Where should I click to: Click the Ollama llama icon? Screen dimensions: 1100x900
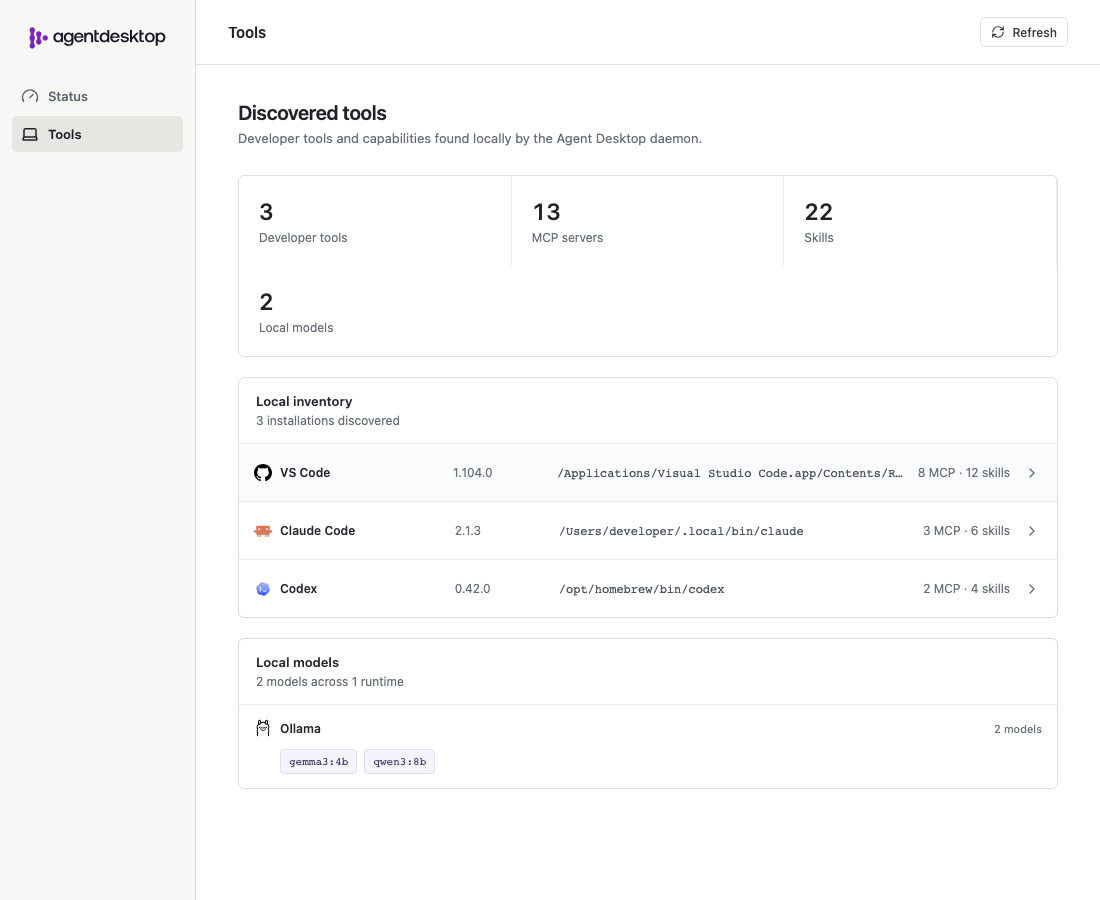263,728
